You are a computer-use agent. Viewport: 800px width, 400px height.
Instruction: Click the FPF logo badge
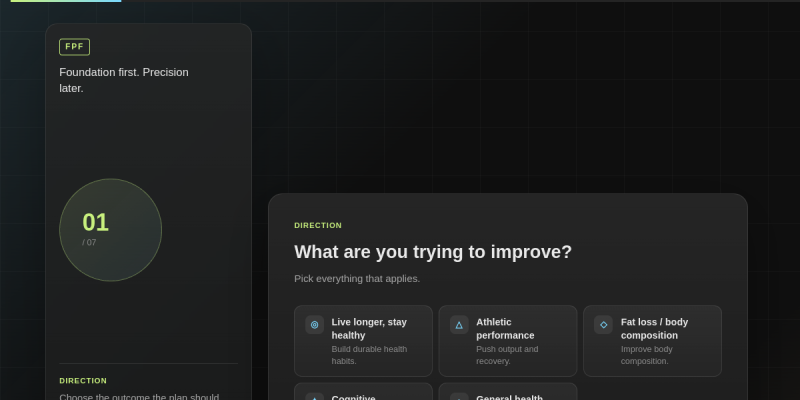tap(74, 47)
